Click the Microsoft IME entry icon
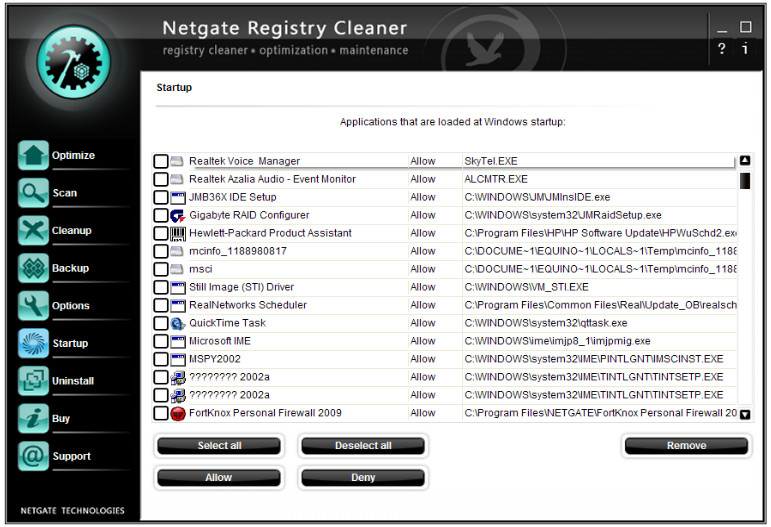The width and height of the screenshot is (771, 527). click(178, 341)
